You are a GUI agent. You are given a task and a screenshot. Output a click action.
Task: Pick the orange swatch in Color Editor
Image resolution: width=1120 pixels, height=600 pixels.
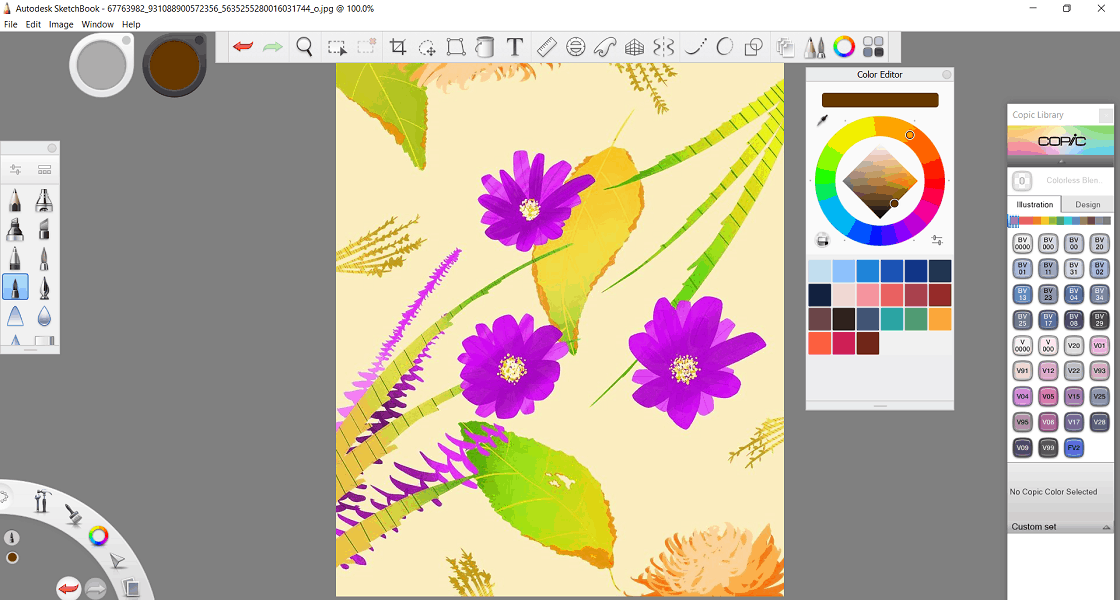click(940, 319)
